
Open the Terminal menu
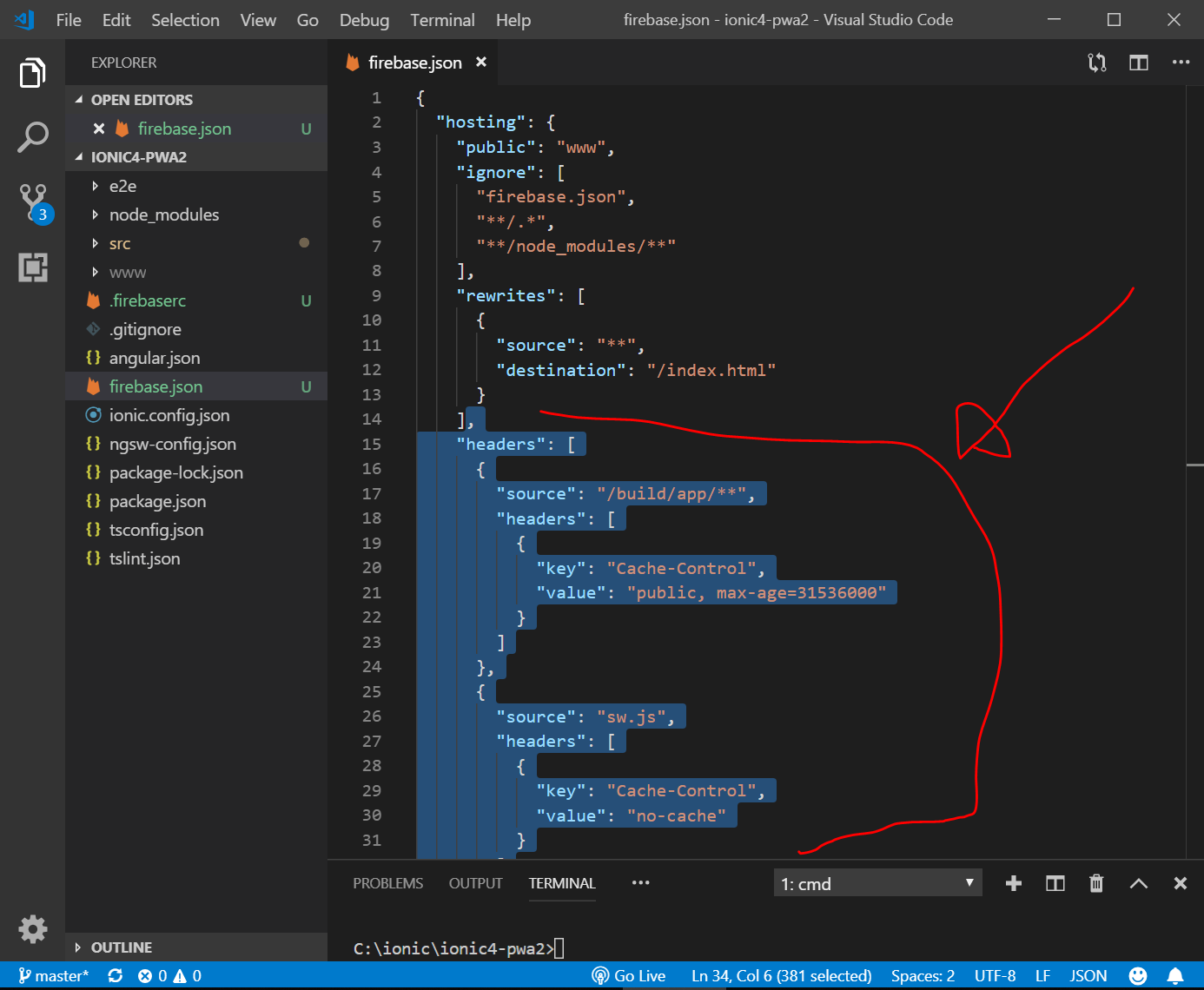coord(442,20)
